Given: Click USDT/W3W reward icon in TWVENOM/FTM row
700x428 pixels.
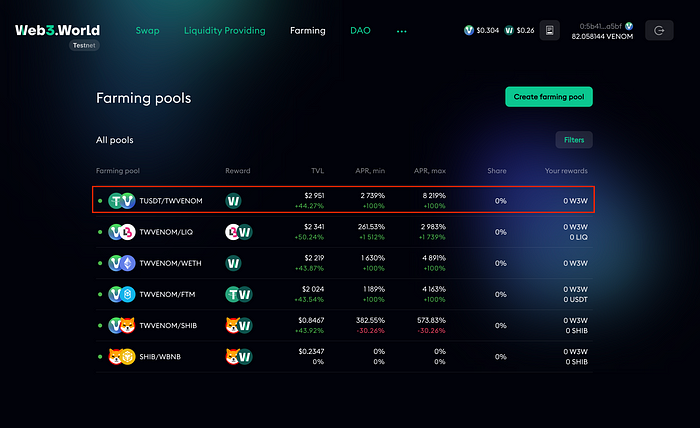Looking at the screenshot, I should pos(239,295).
